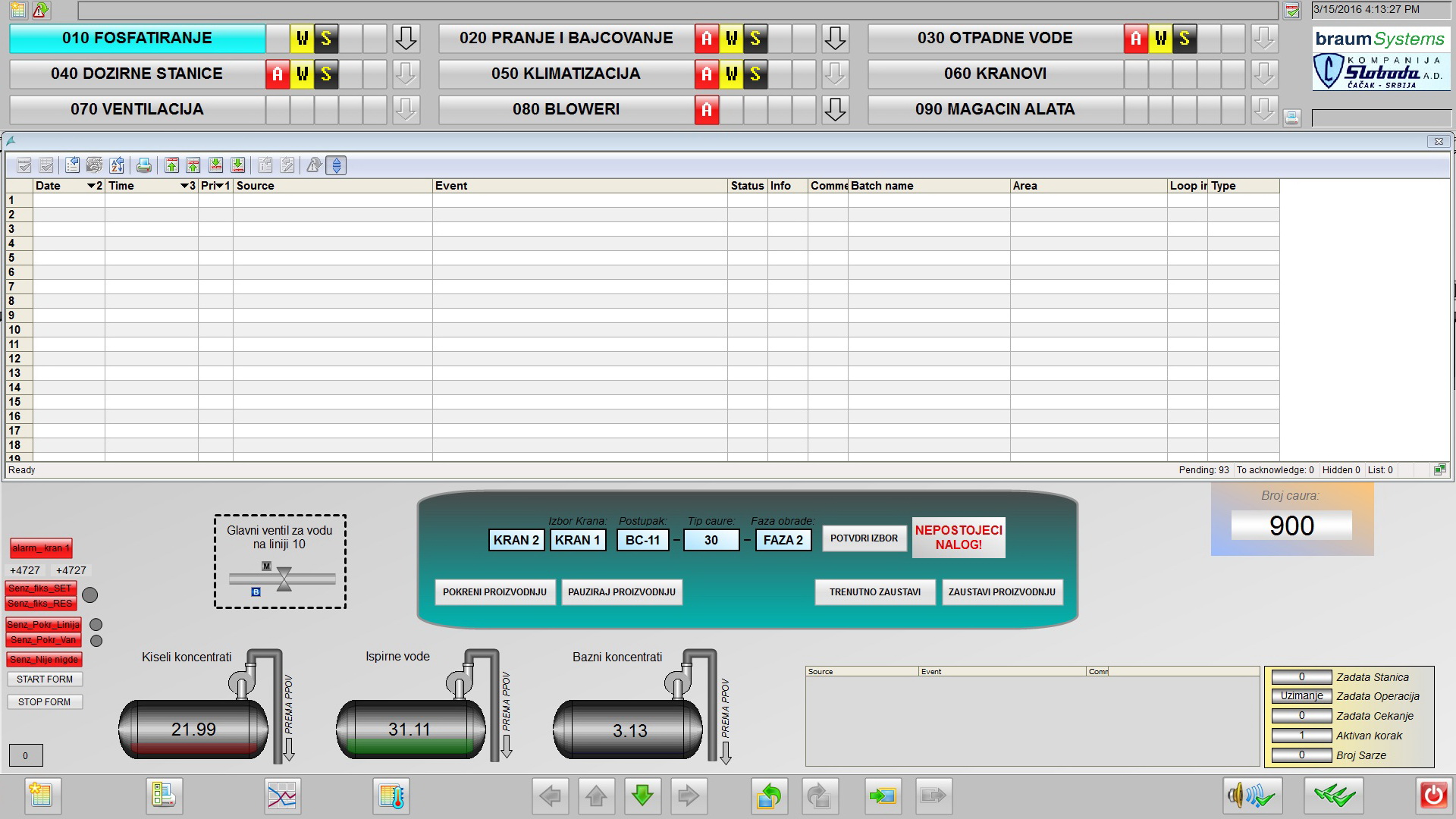Acknowledge the selected alarm in the alarm toolbar
This screenshot has width=1456, height=819.
[24, 165]
